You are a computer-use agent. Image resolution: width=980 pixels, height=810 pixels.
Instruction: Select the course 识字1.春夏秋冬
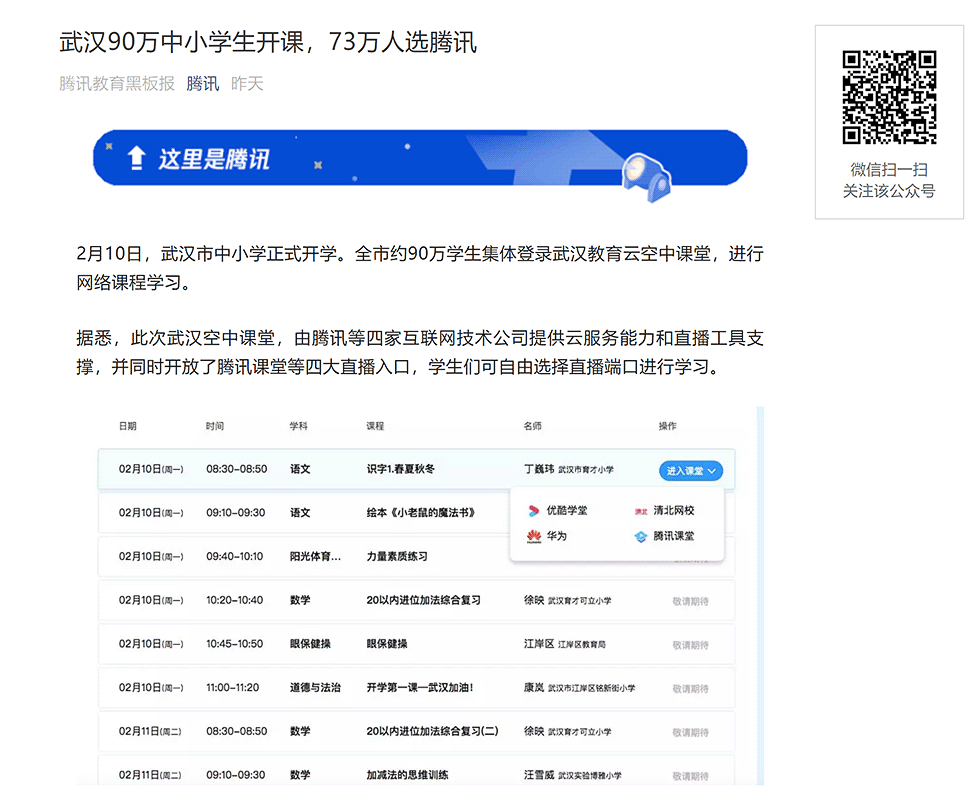pos(401,469)
